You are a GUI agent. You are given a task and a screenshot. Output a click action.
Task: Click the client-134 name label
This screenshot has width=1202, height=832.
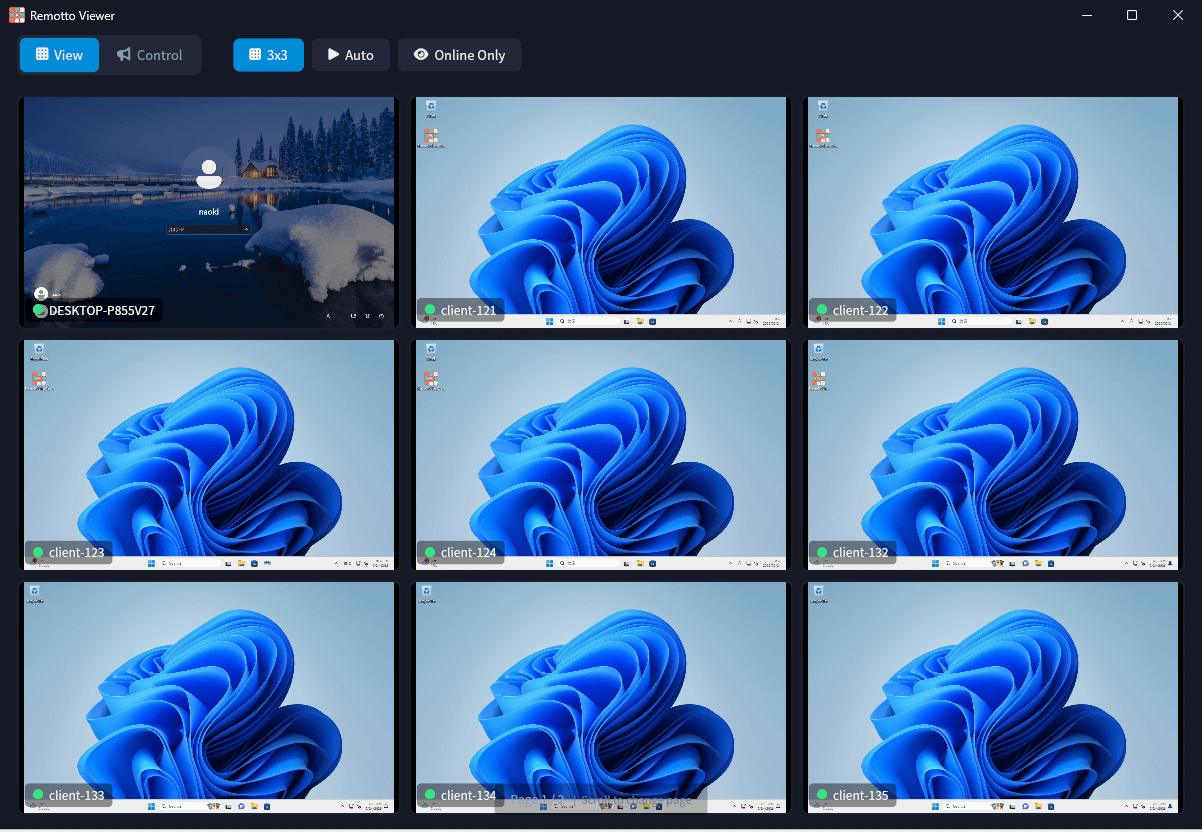click(468, 796)
